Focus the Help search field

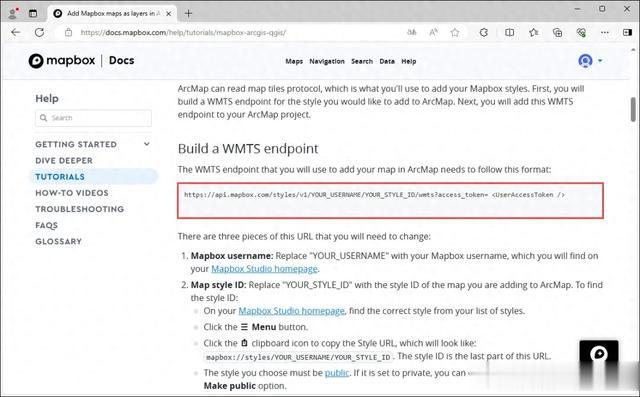coord(93,118)
